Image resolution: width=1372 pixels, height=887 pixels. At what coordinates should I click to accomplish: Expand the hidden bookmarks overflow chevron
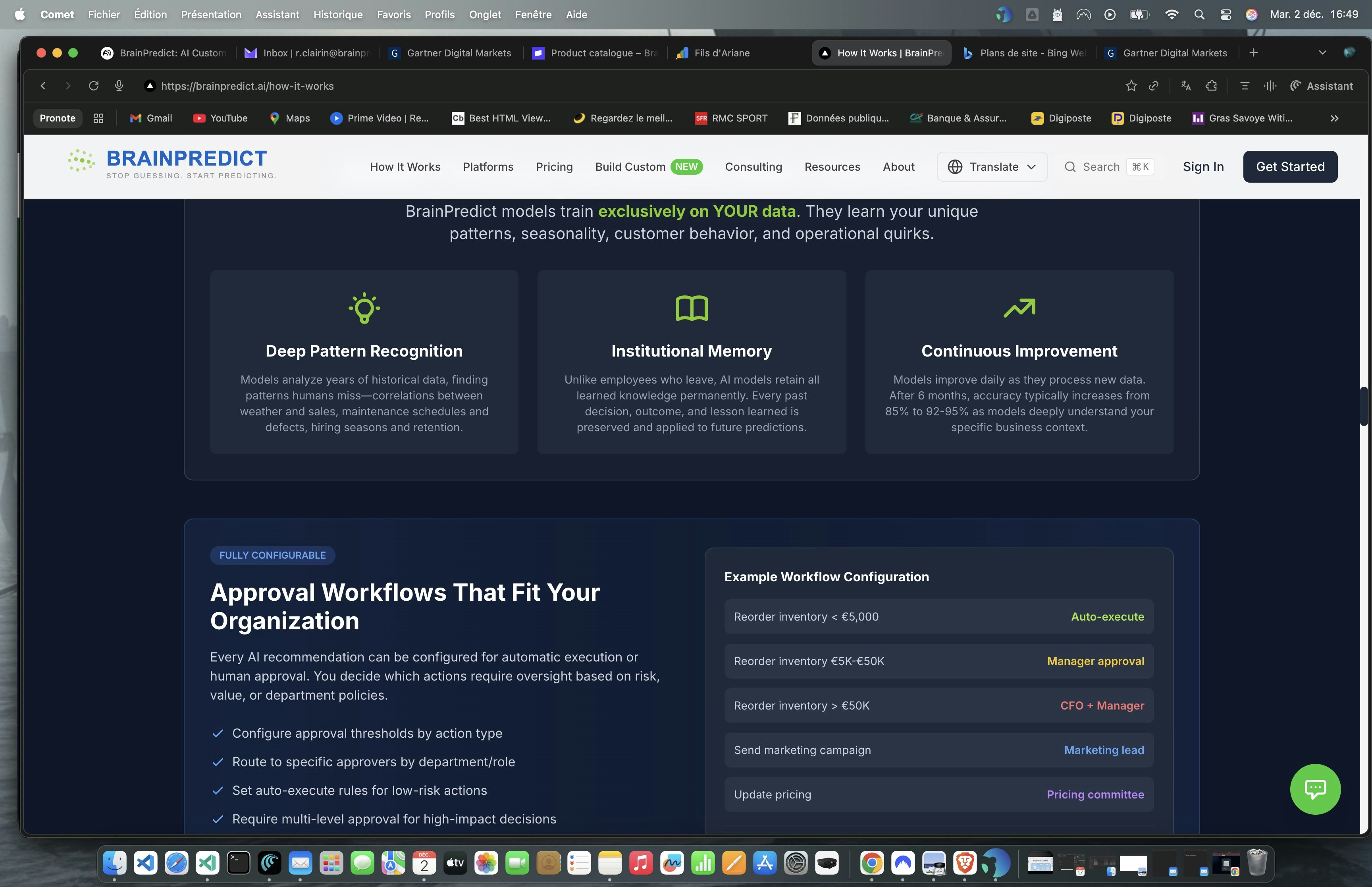point(1334,118)
